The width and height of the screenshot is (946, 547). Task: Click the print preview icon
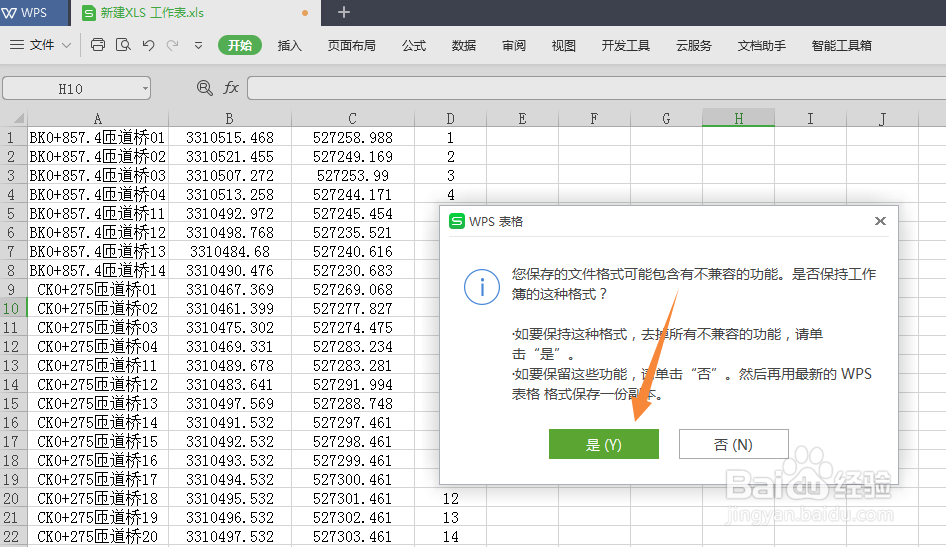click(123, 45)
